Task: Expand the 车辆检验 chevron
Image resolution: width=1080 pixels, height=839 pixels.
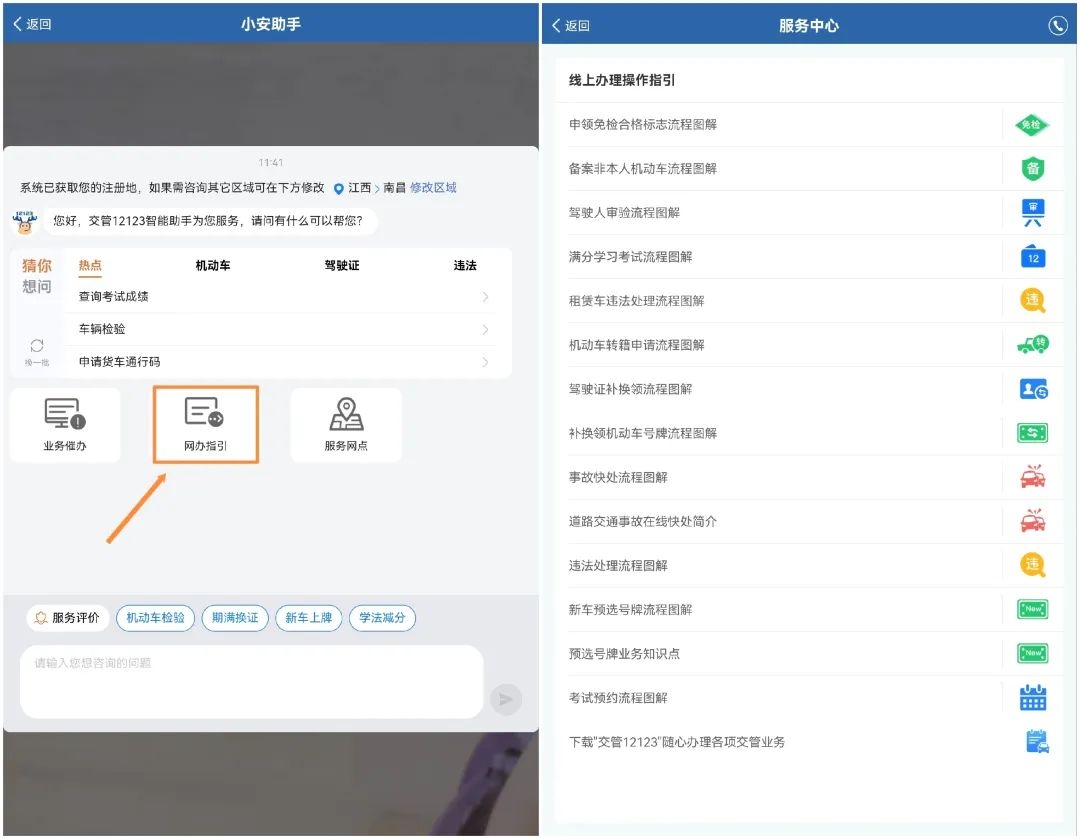Action: click(x=485, y=329)
